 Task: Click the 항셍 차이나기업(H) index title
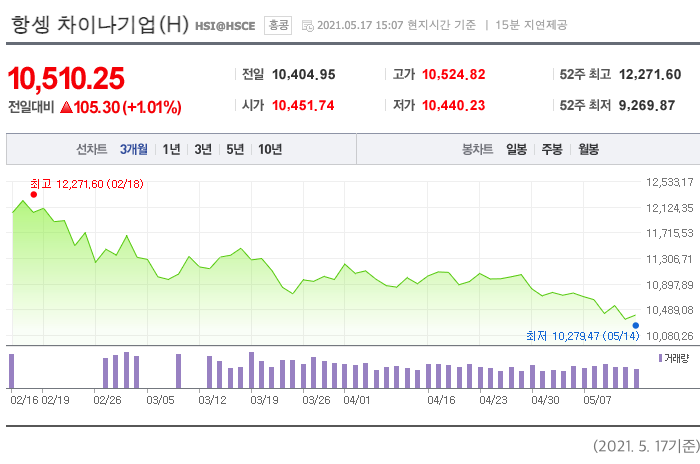(99, 25)
